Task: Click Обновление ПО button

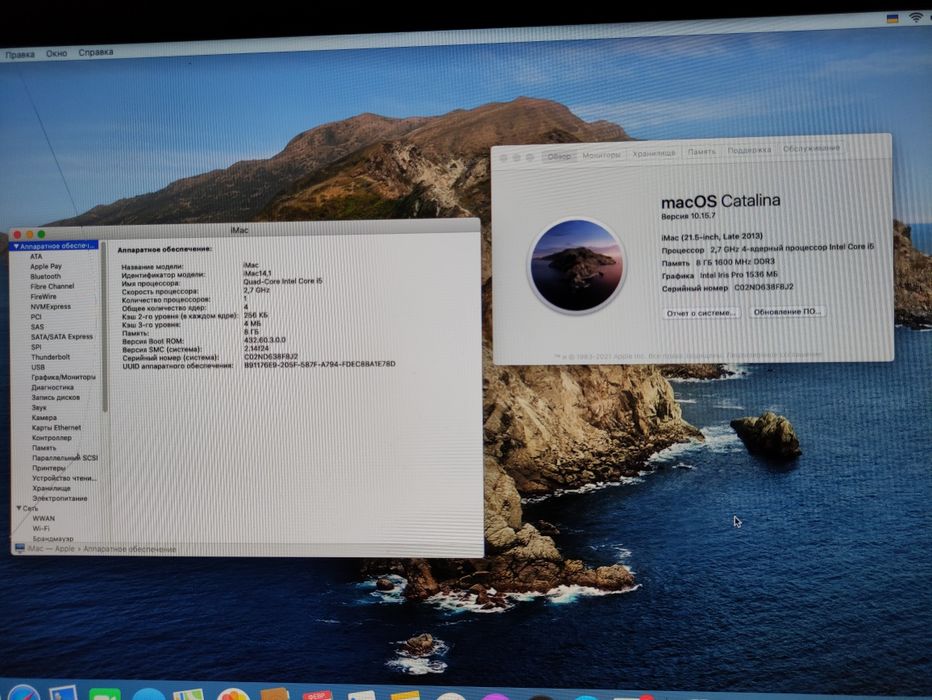Action: (x=786, y=311)
